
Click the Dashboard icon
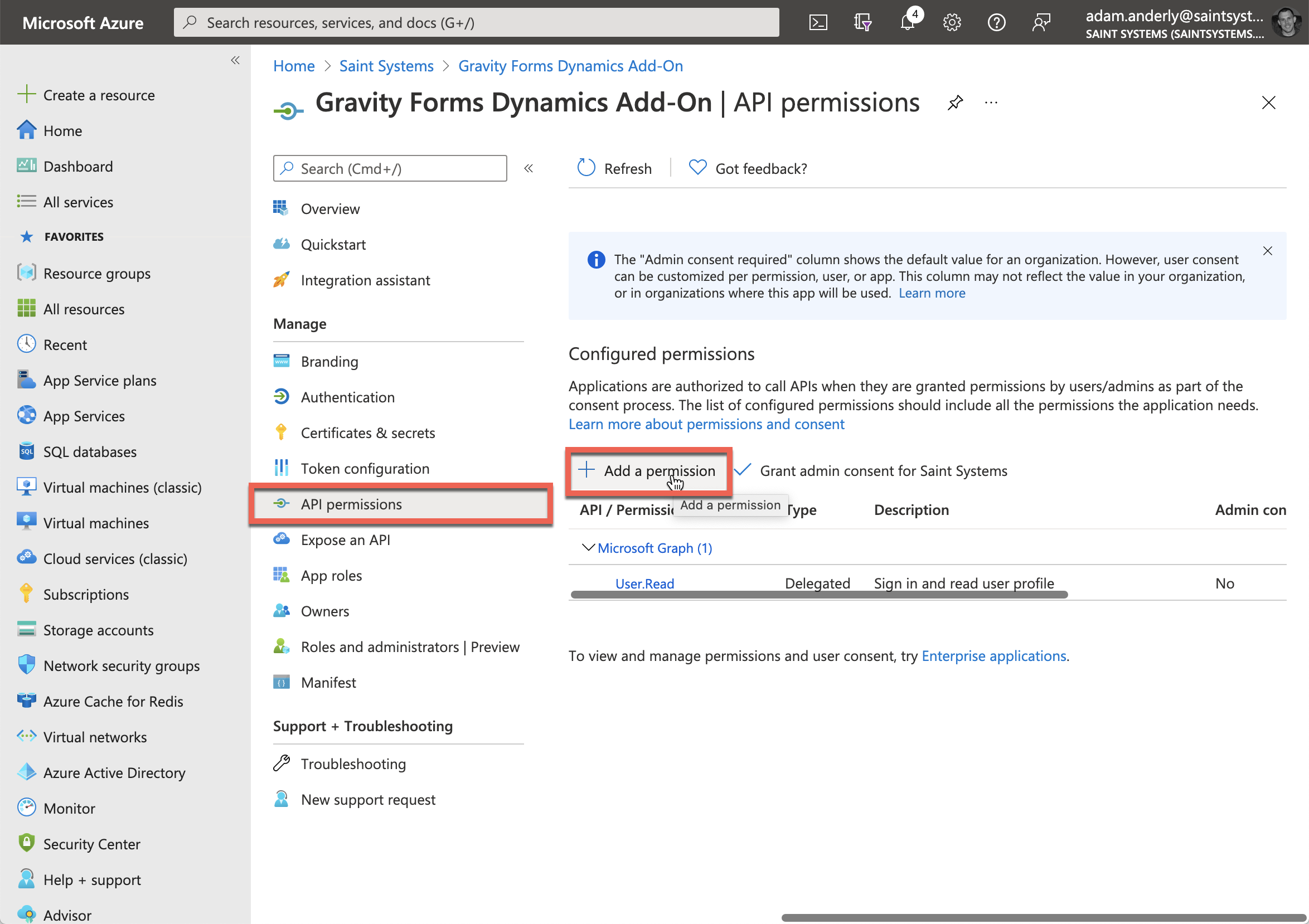26,166
